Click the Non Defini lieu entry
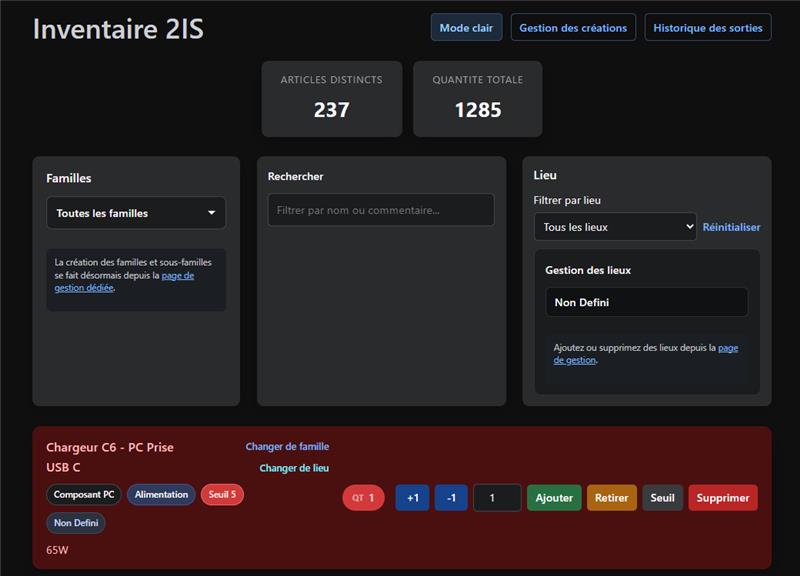 click(x=646, y=302)
